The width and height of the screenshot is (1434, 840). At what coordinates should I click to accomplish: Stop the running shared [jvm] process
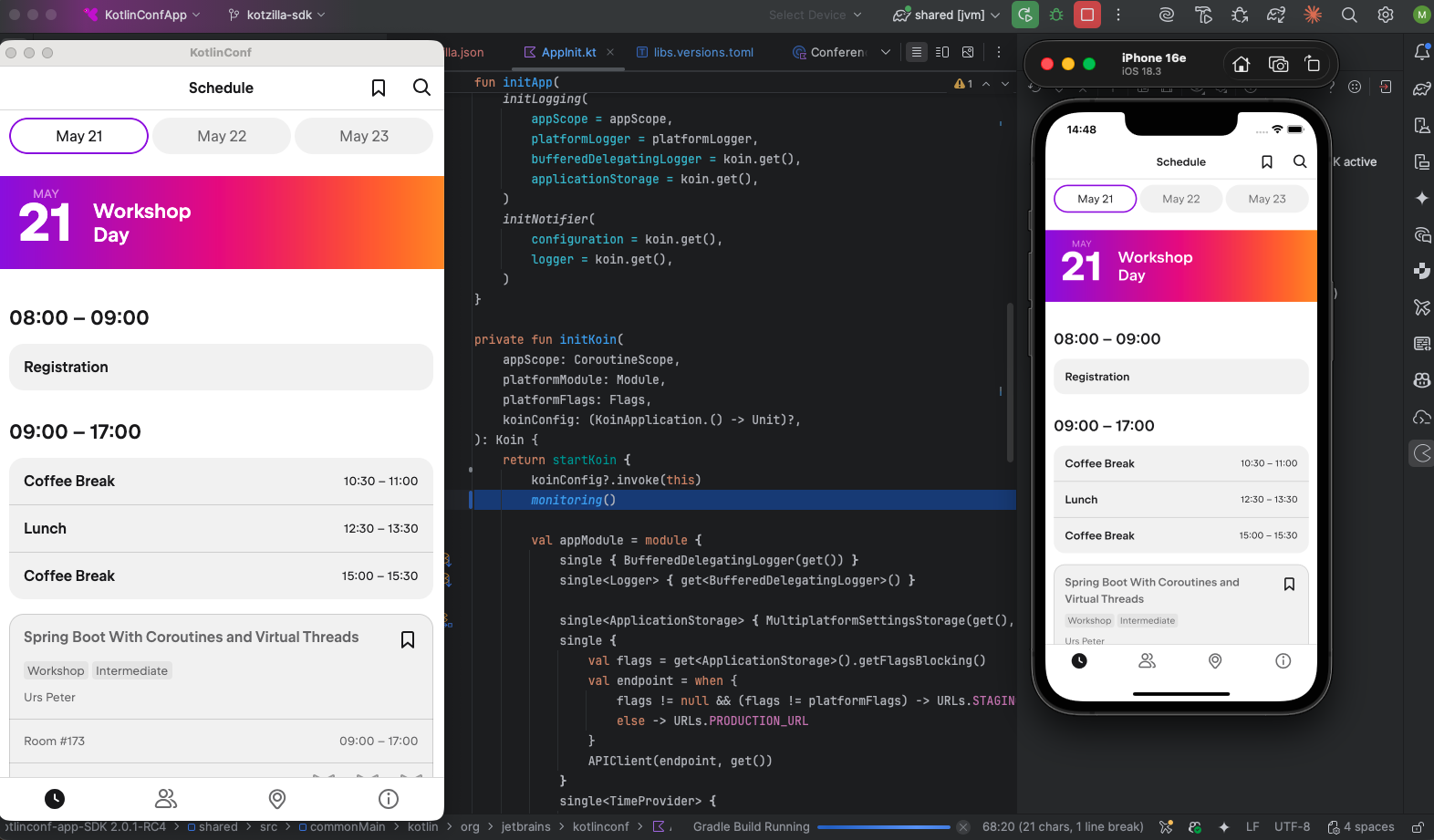1087,15
